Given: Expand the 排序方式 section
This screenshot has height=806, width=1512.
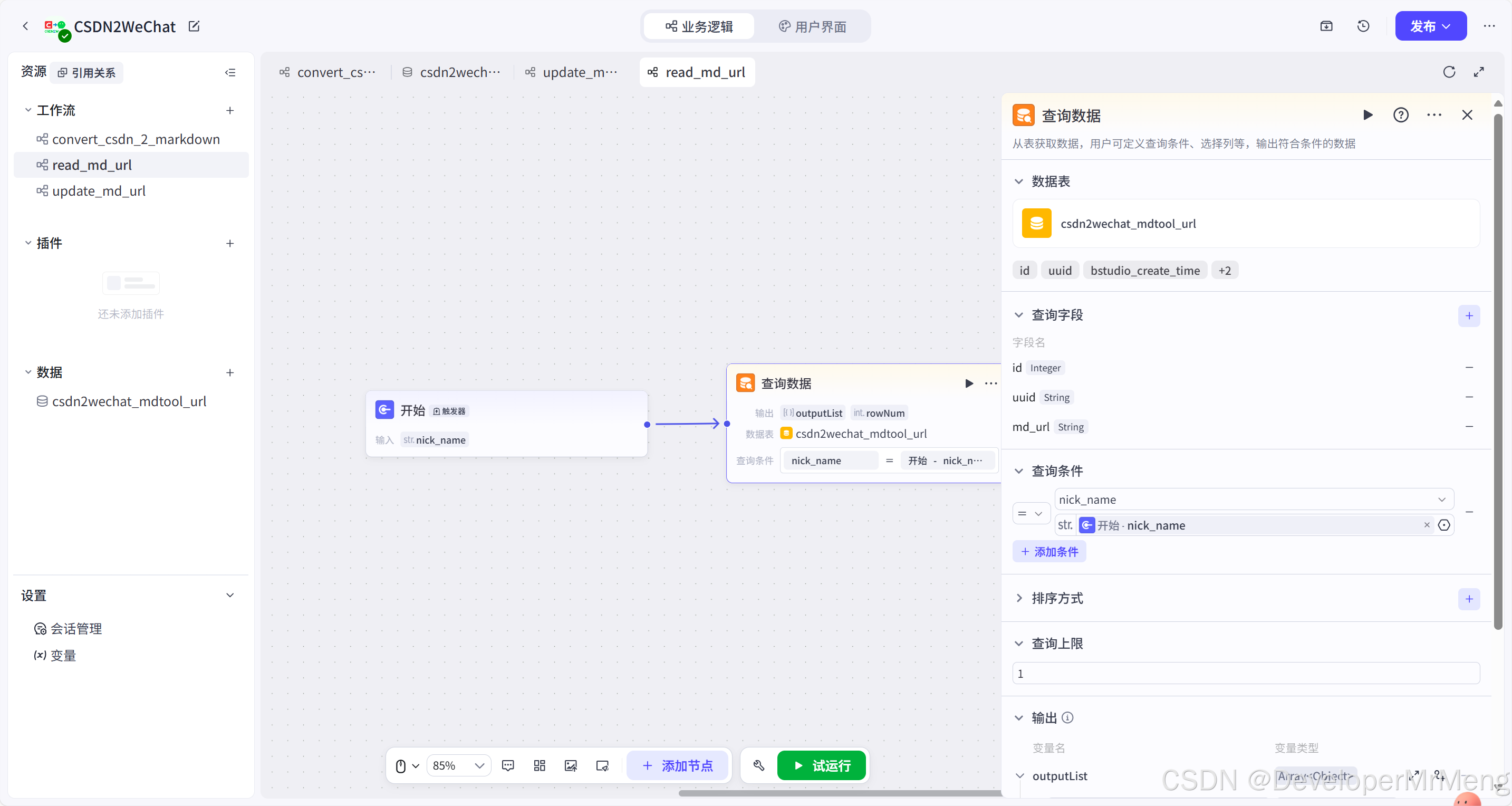Looking at the screenshot, I should coord(1019,598).
